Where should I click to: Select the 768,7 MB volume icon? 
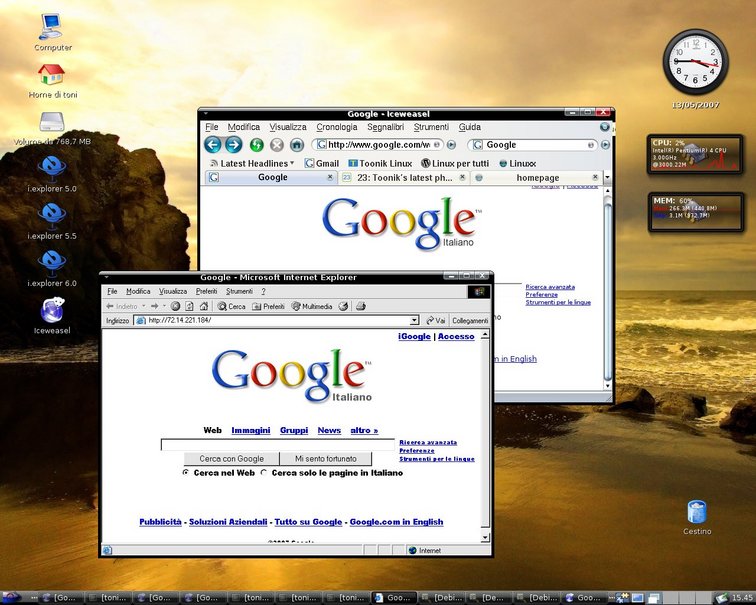click(52, 128)
